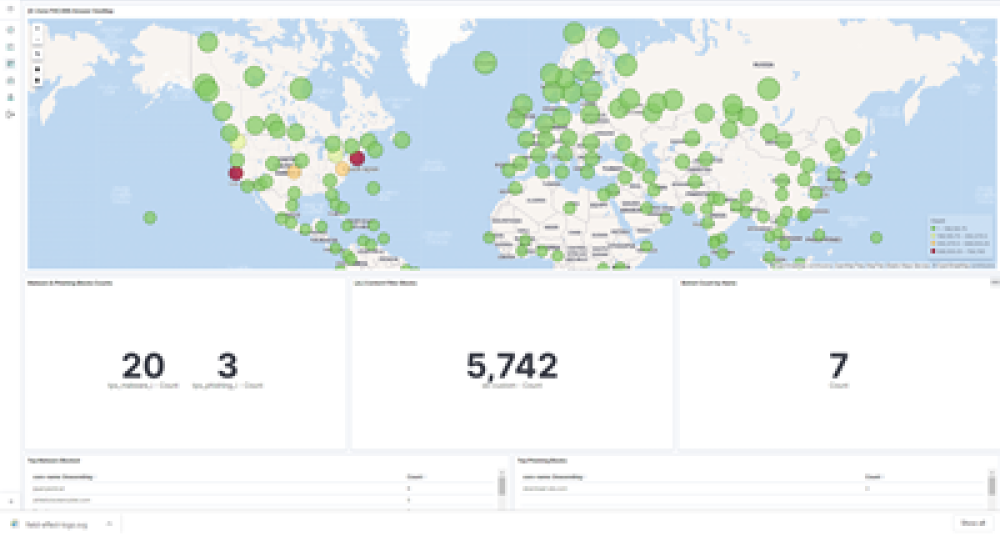Open the top-right panel's options icon
Image resolution: width=1000 pixels, height=536 pixels.
point(995,282)
